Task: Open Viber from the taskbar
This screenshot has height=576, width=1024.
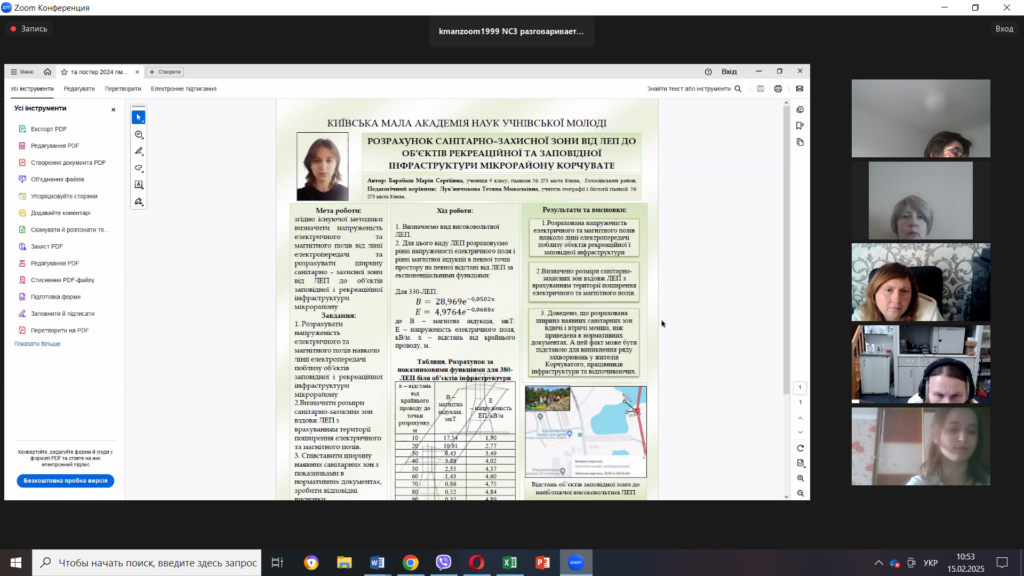Action: 443,562
